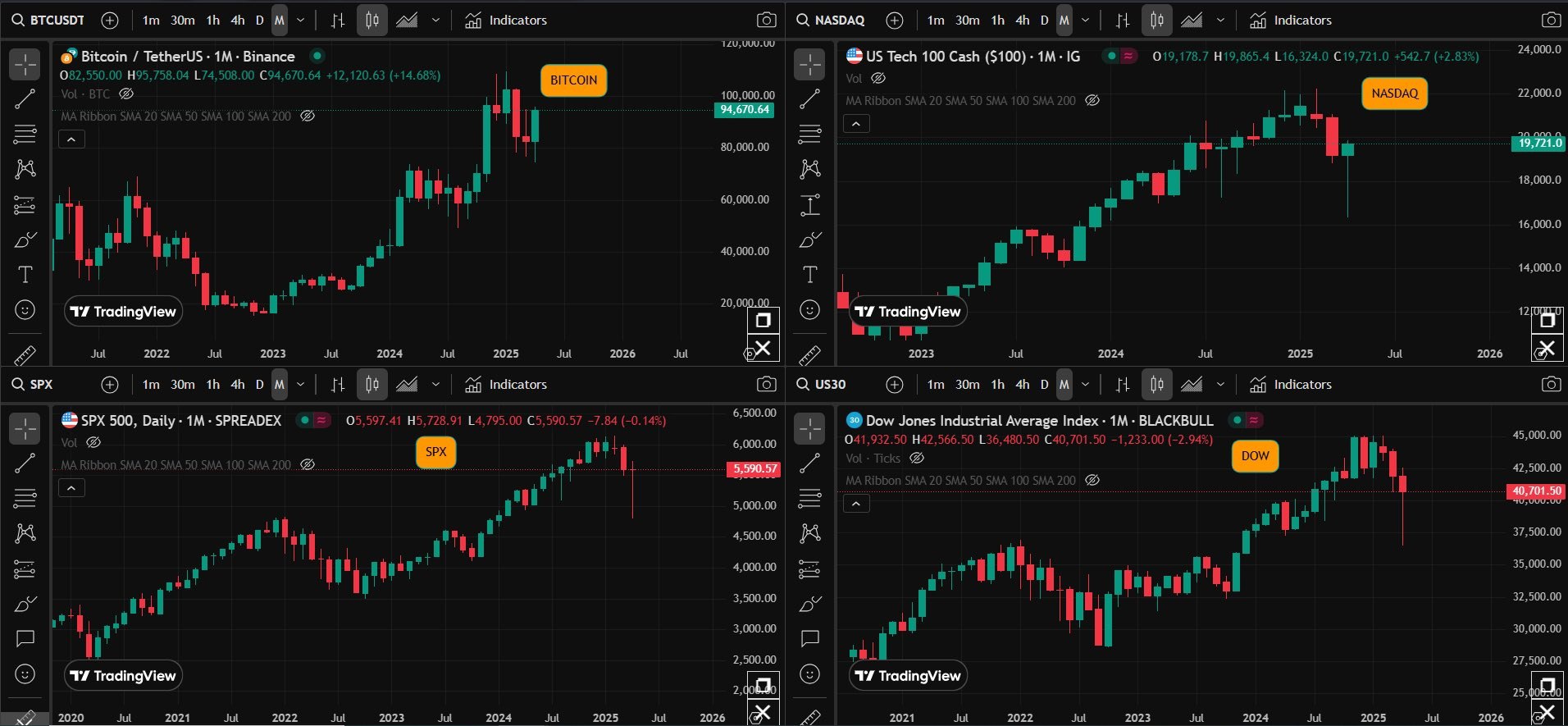
Task: Toggle MA Ribbon visibility in Dow Jones chart
Action: point(1092,481)
